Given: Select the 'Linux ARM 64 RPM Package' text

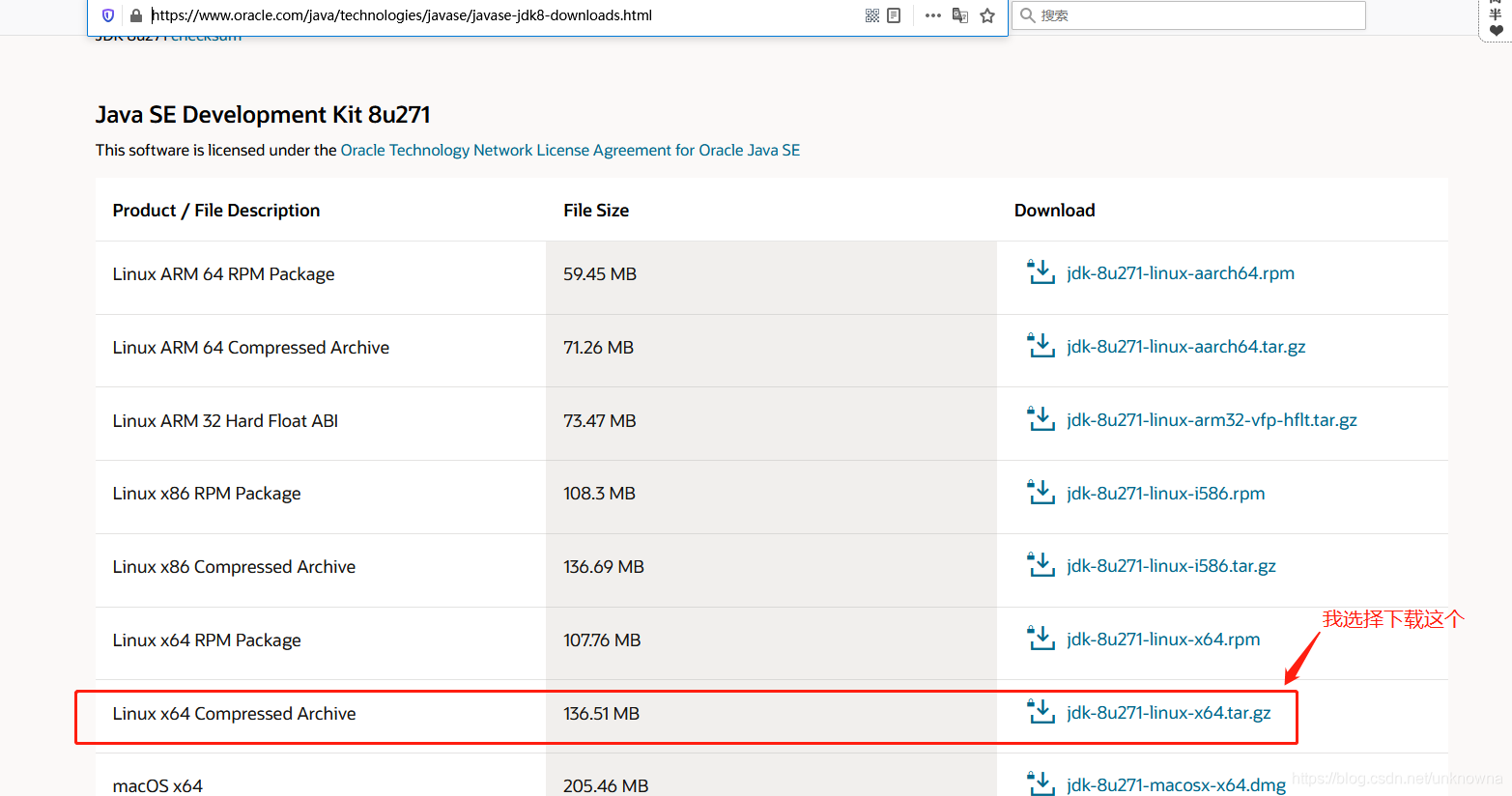Looking at the screenshot, I should [223, 274].
